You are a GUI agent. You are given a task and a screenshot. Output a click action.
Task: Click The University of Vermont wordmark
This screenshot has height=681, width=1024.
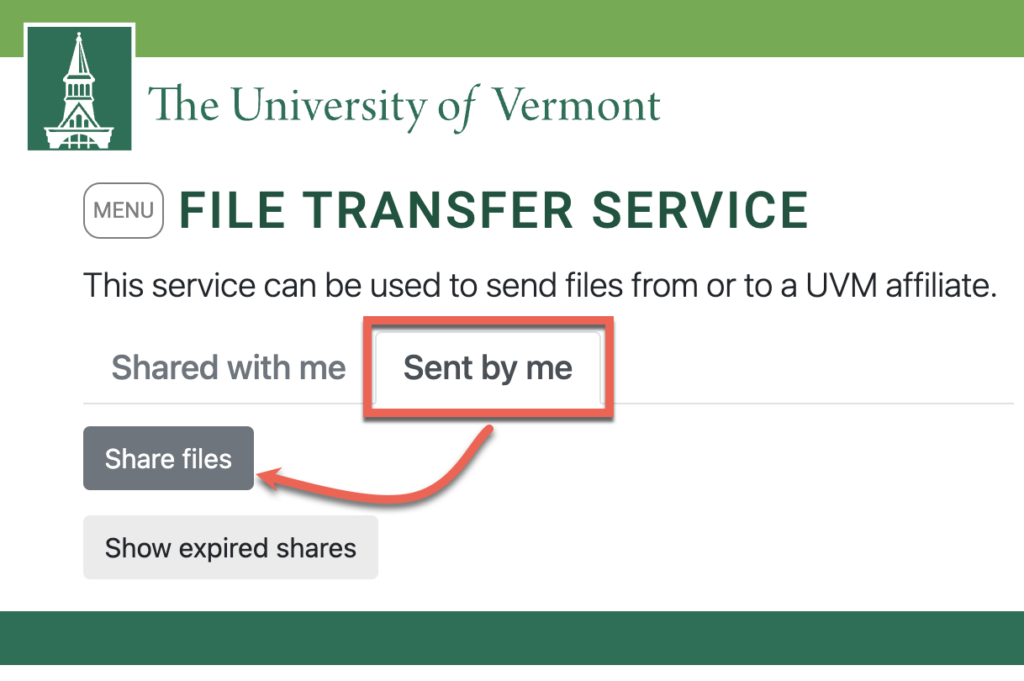pos(403,103)
